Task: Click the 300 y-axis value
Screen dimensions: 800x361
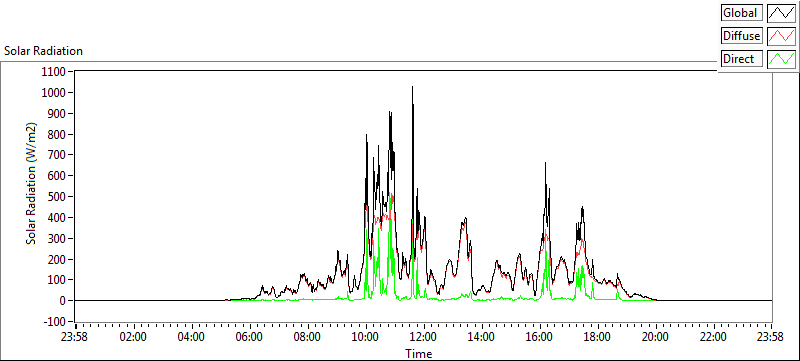Action: tap(58, 239)
